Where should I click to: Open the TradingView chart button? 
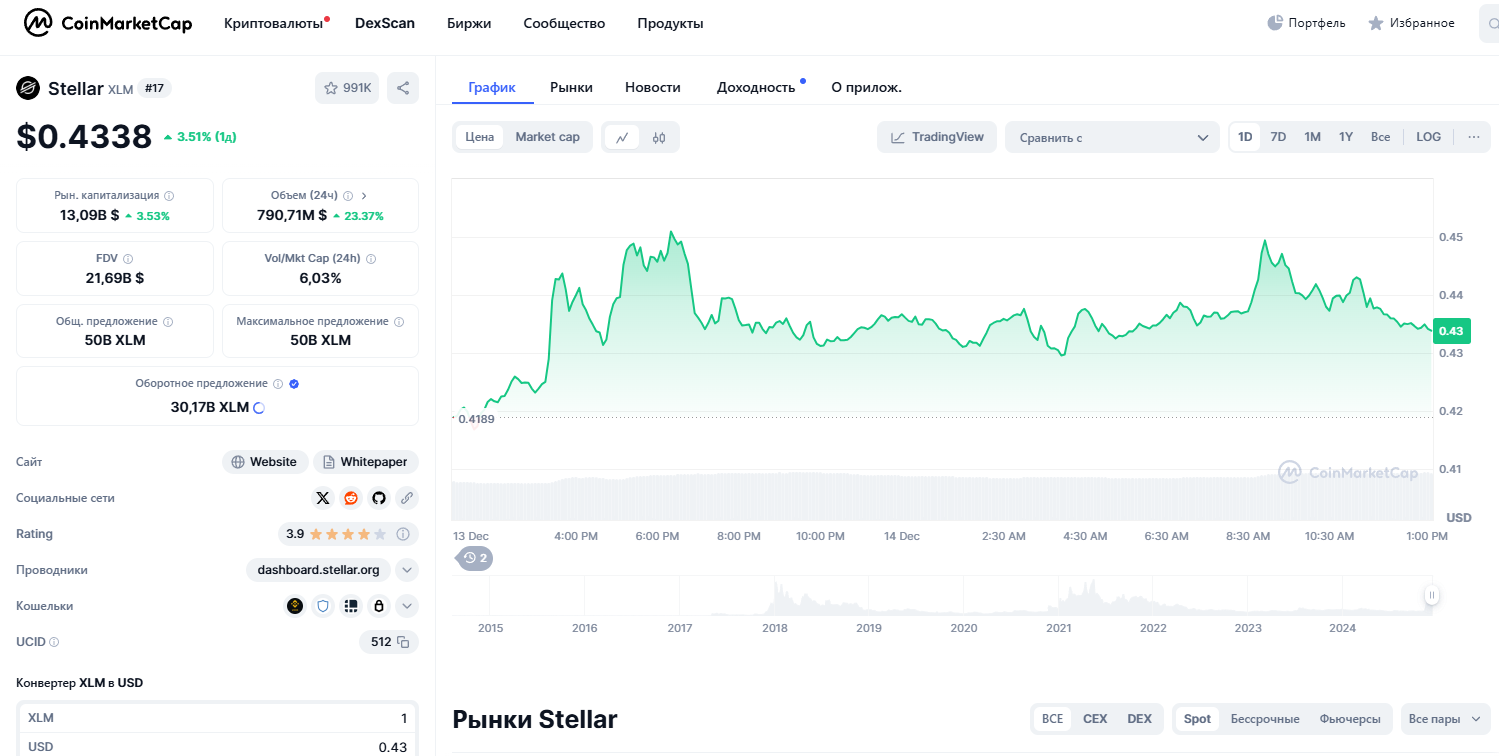(x=937, y=137)
